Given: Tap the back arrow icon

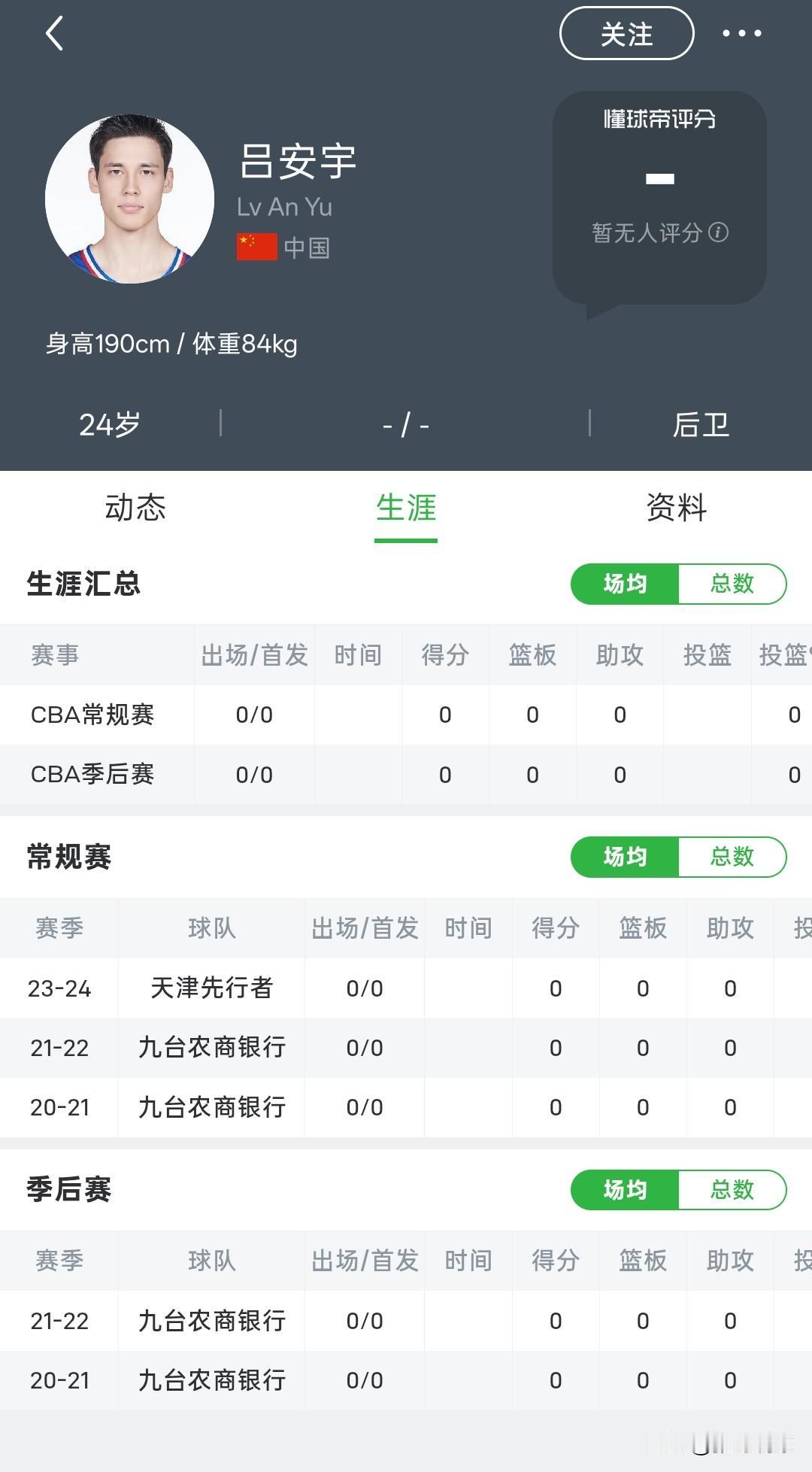Looking at the screenshot, I should 54,34.
